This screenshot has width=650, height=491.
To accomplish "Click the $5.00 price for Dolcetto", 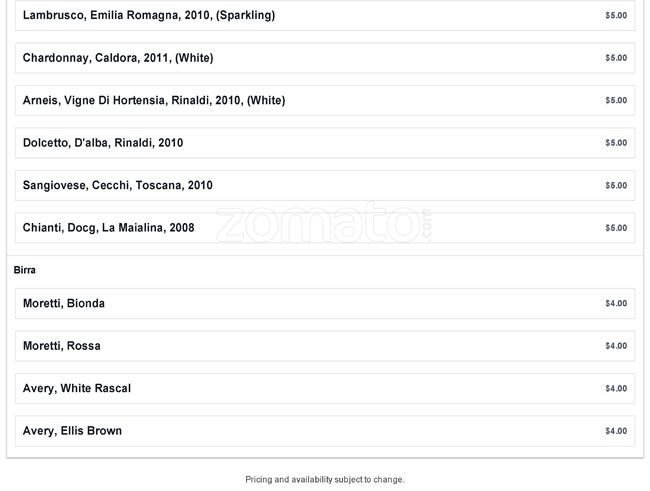I will click(x=616, y=143).
